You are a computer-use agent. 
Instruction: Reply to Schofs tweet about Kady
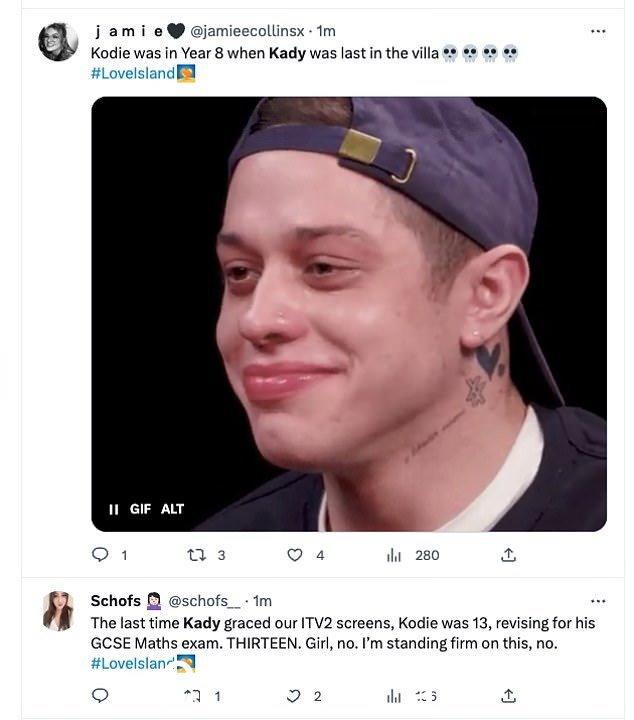(100, 696)
